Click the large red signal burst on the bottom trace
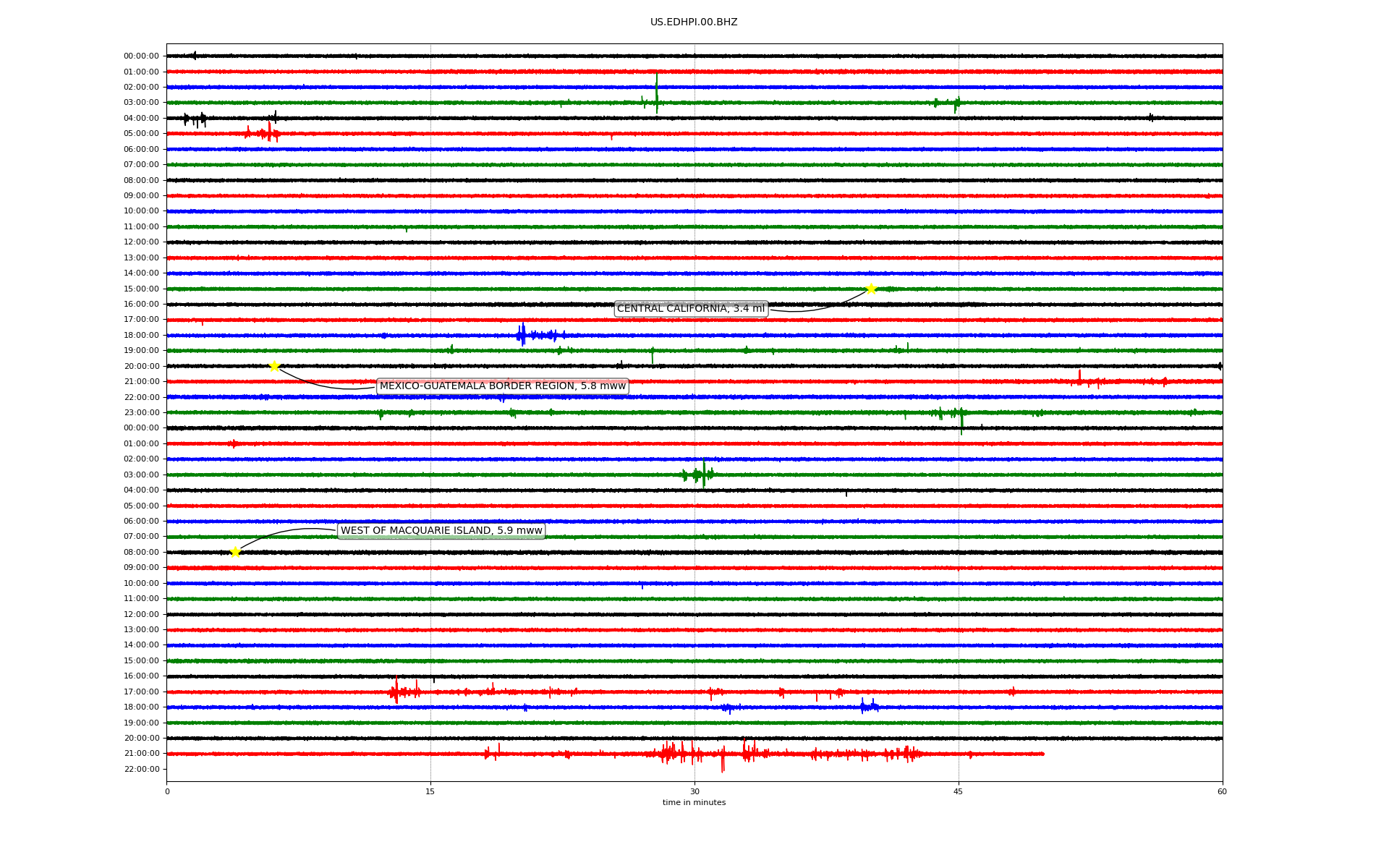Image resolution: width=1389 pixels, height=868 pixels. pos(676,754)
